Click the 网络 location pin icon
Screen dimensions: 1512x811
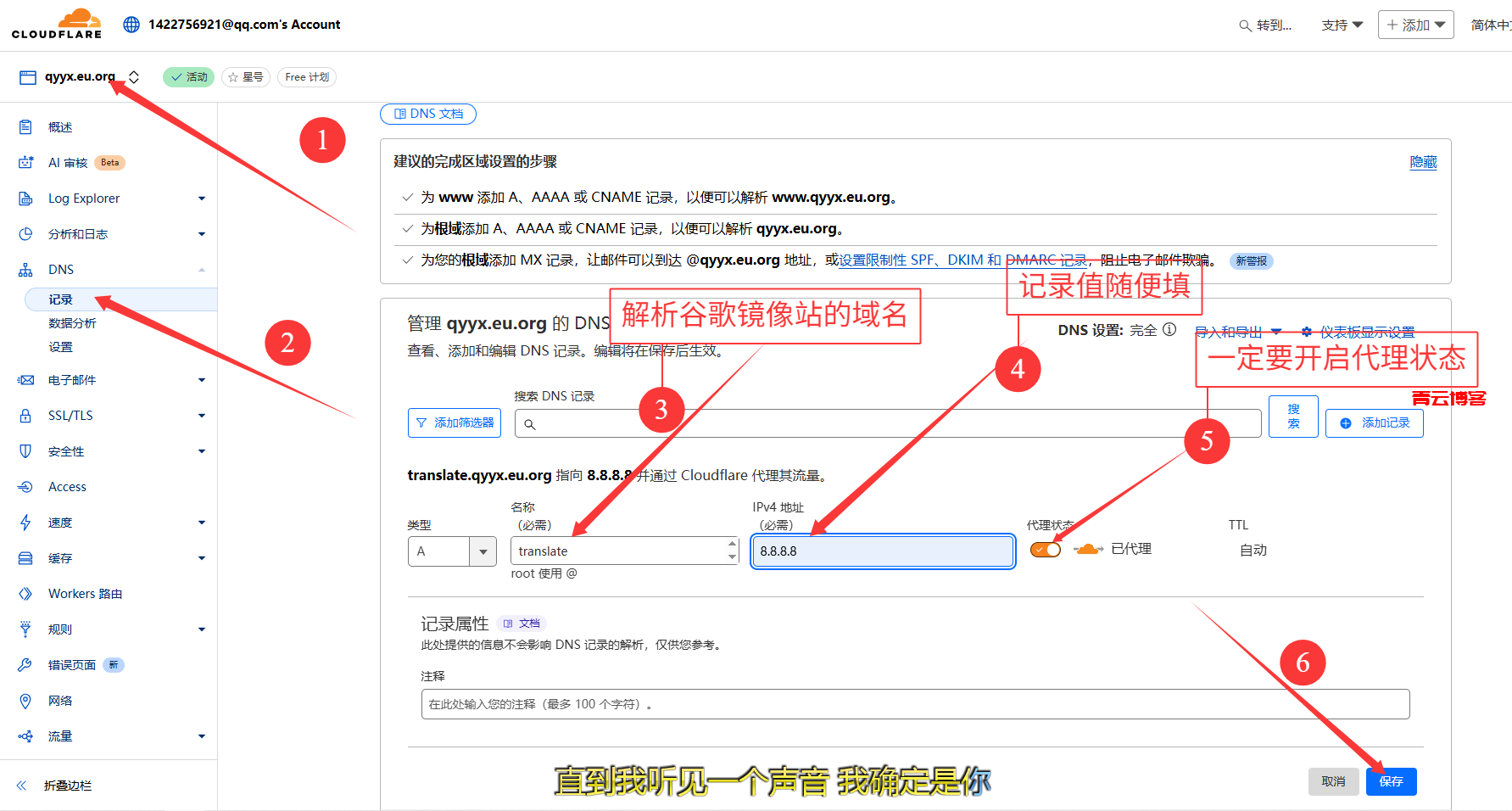click(x=25, y=701)
